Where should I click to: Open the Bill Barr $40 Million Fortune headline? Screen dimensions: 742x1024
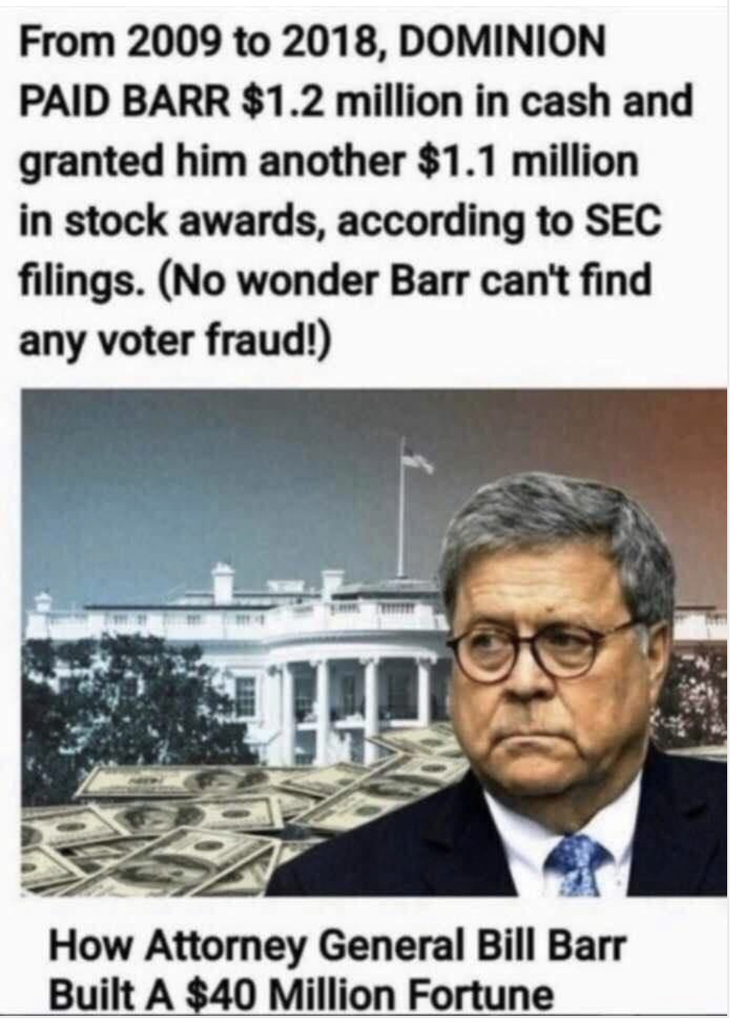pos(338,970)
